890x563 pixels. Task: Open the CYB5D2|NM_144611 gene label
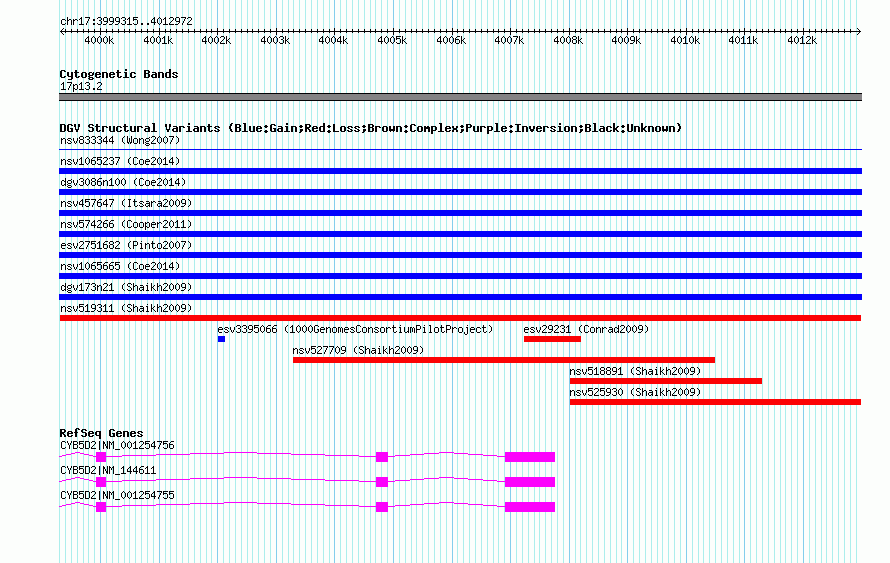[x=108, y=470]
